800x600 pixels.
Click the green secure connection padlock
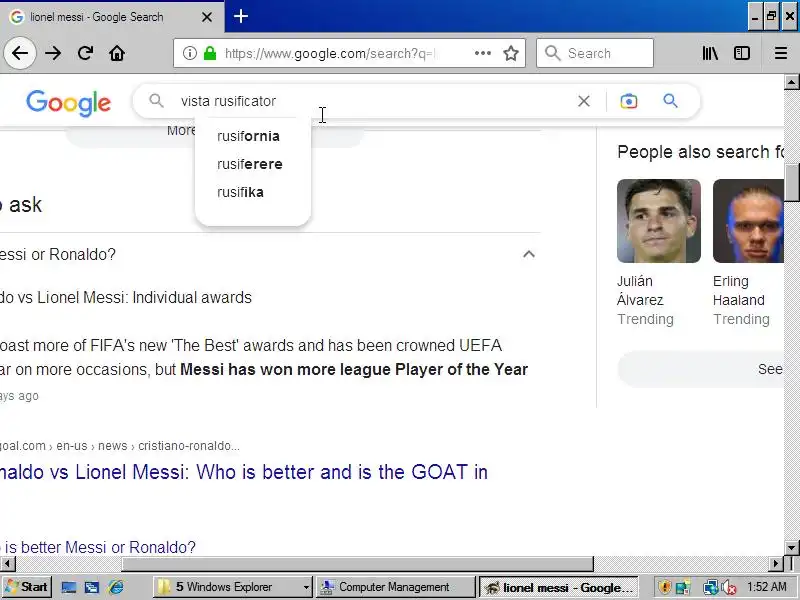[x=210, y=53]
